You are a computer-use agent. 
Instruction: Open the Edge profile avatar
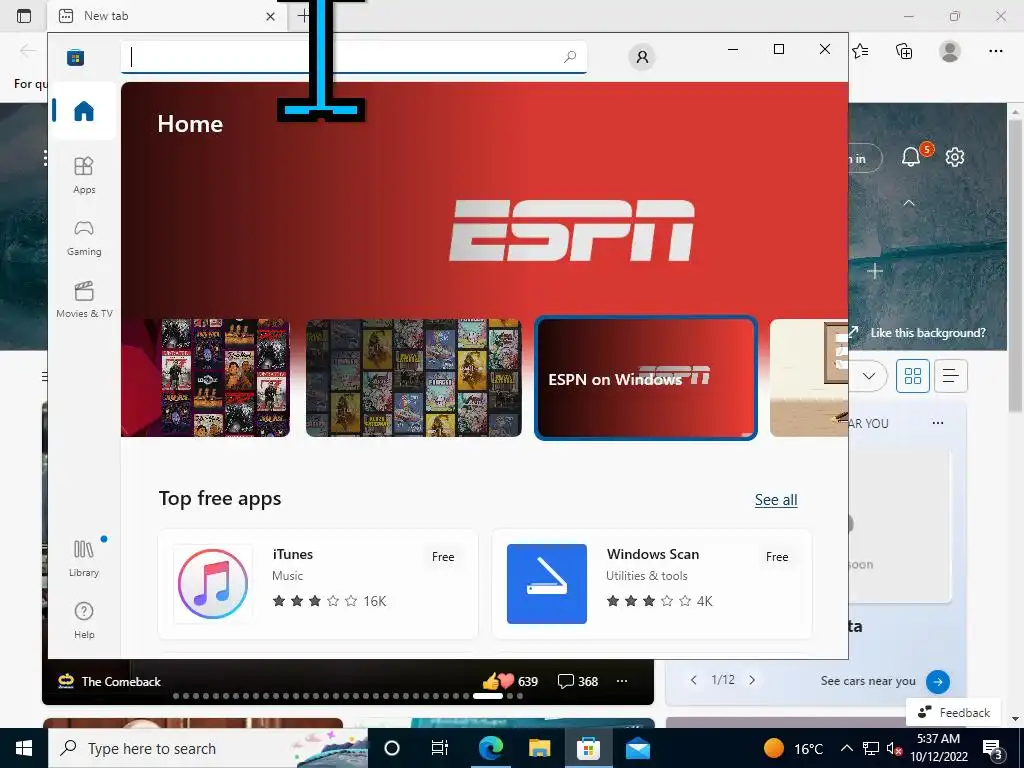950,51
